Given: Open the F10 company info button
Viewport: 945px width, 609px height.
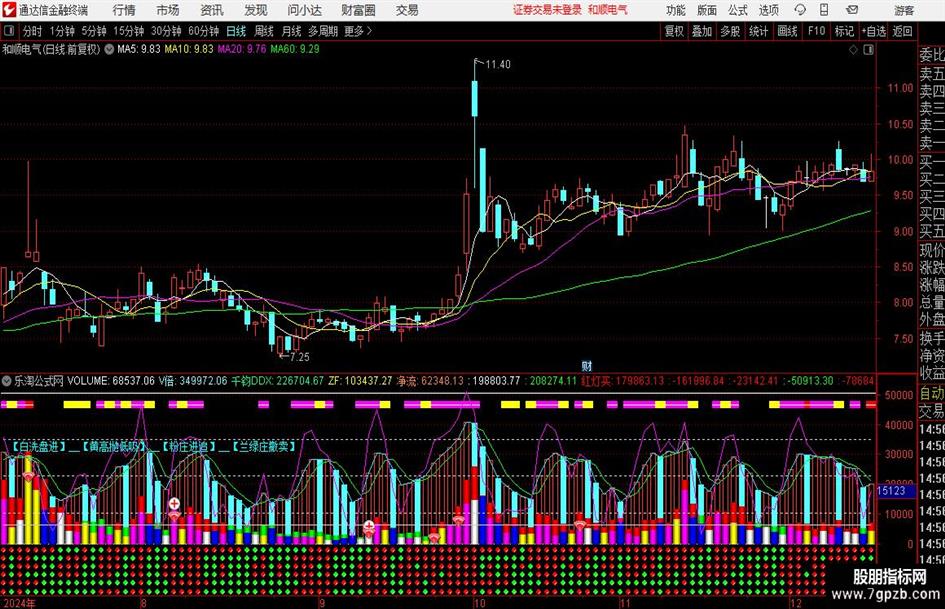Looking at the screenshot, I should (816, 31).
